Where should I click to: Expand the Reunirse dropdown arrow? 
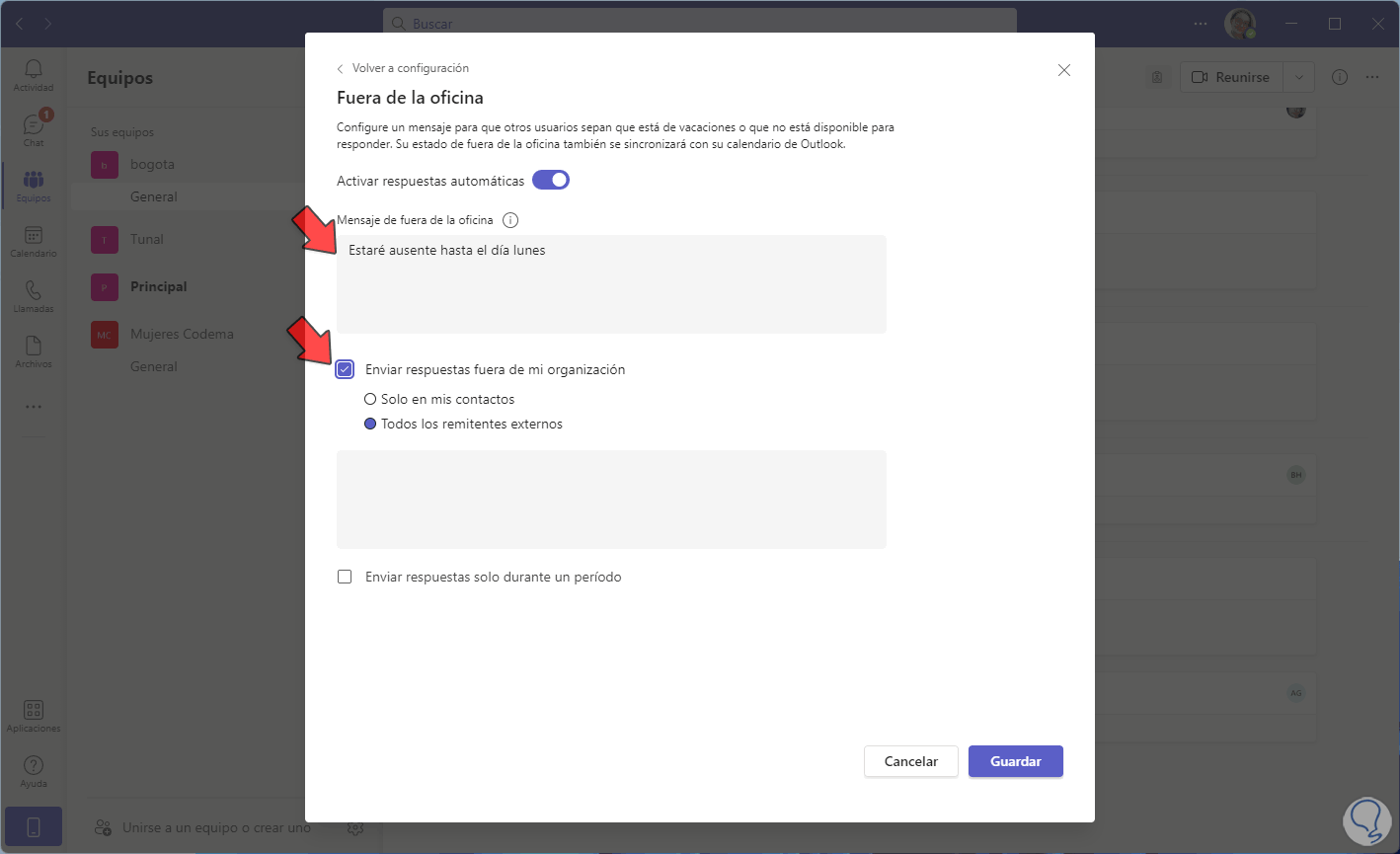[1299, 77]
